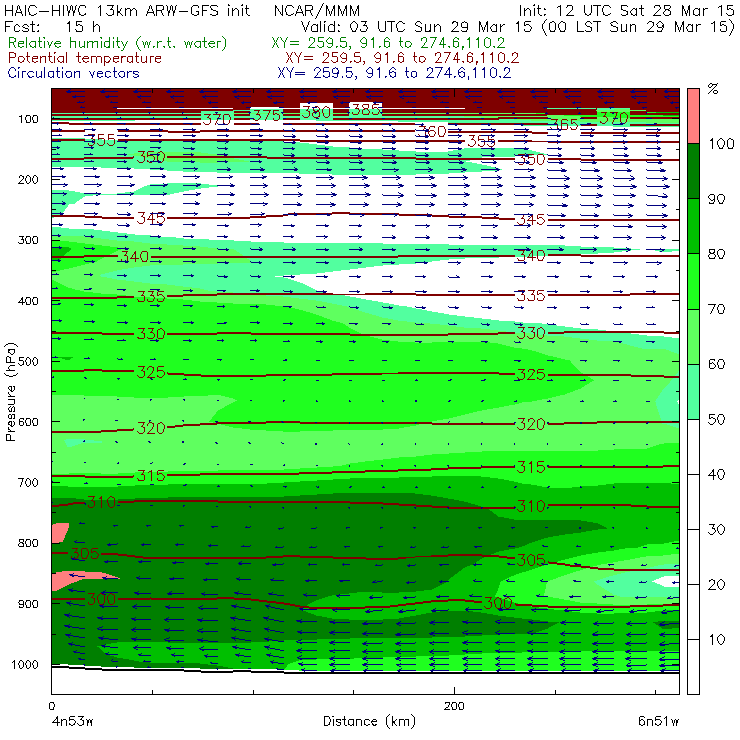
Task: Click the 'NCAR/MMM' header text
Action: 317,10
